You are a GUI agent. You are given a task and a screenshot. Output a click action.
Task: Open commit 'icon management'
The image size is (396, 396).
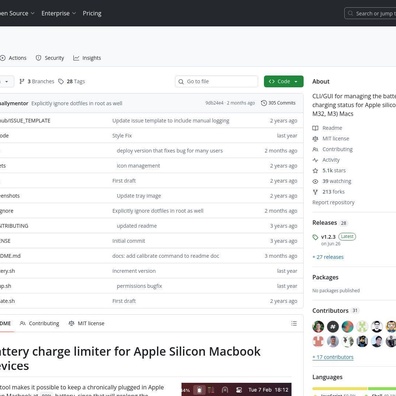click(x=138, y=166)
